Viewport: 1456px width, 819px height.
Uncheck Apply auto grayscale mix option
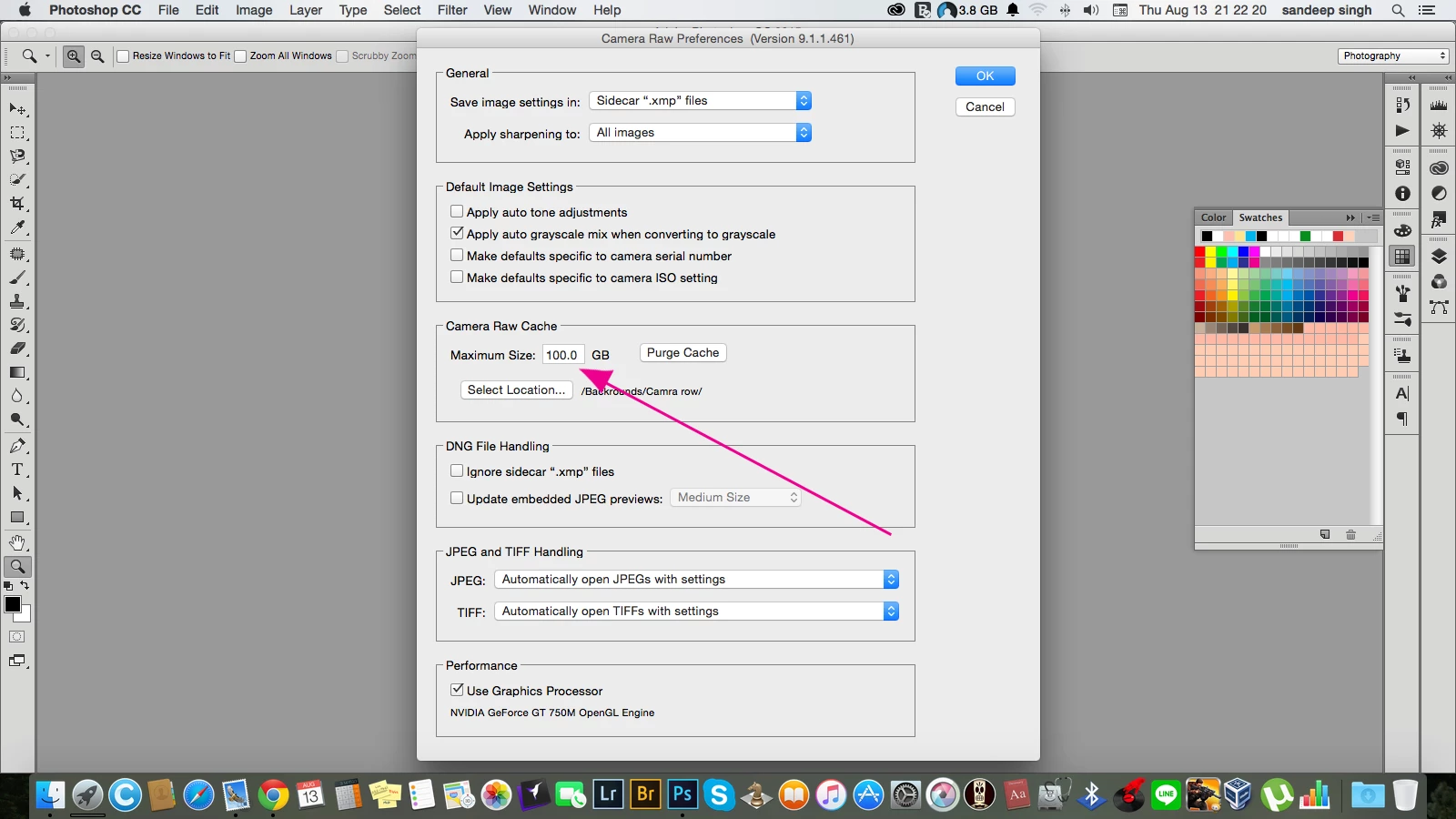[457, 233]
